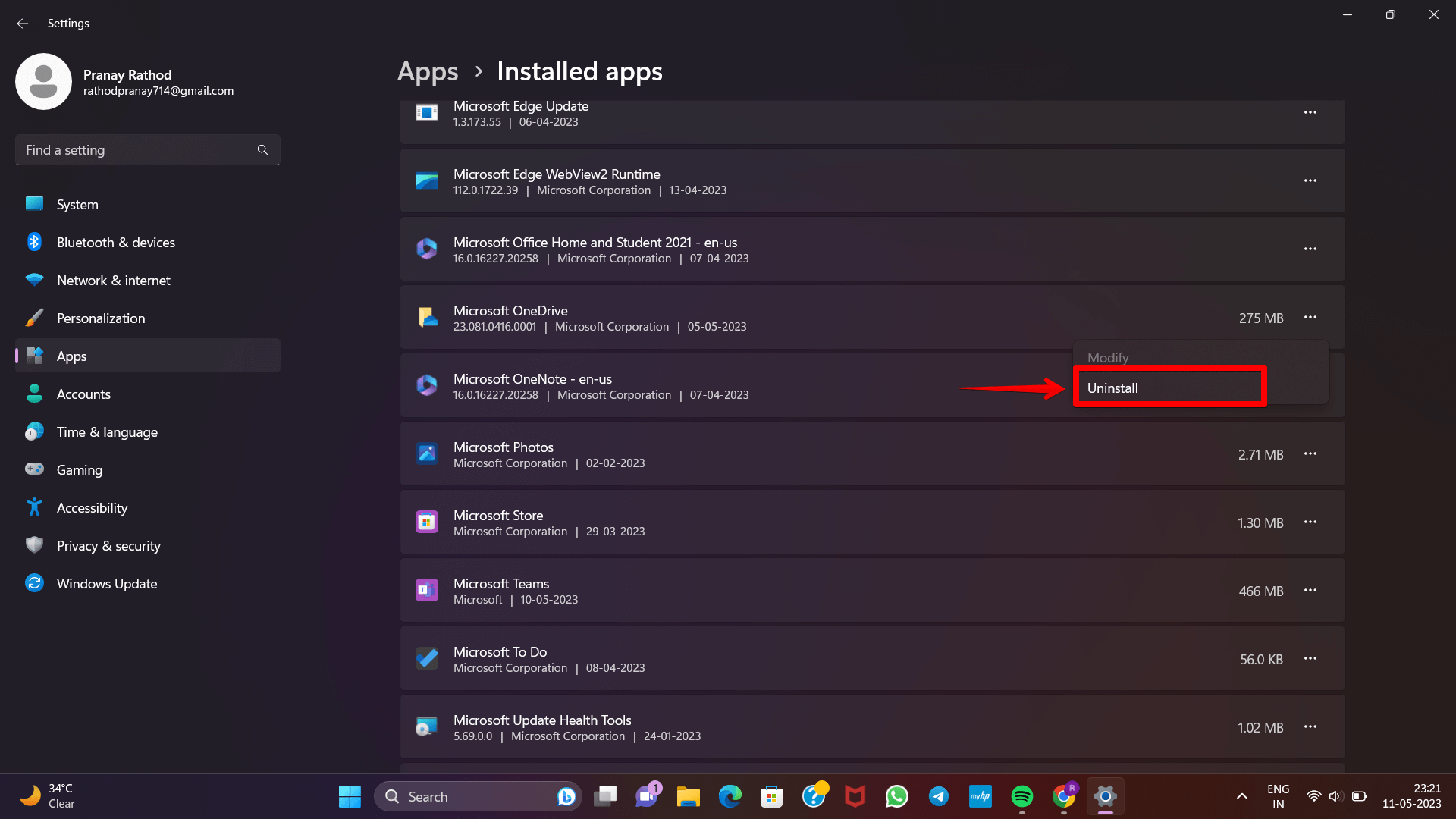This screenshot has height=819, width=1456.
Task: Click the Microsoft To Do app icon
Action: [x=427, y=658]
